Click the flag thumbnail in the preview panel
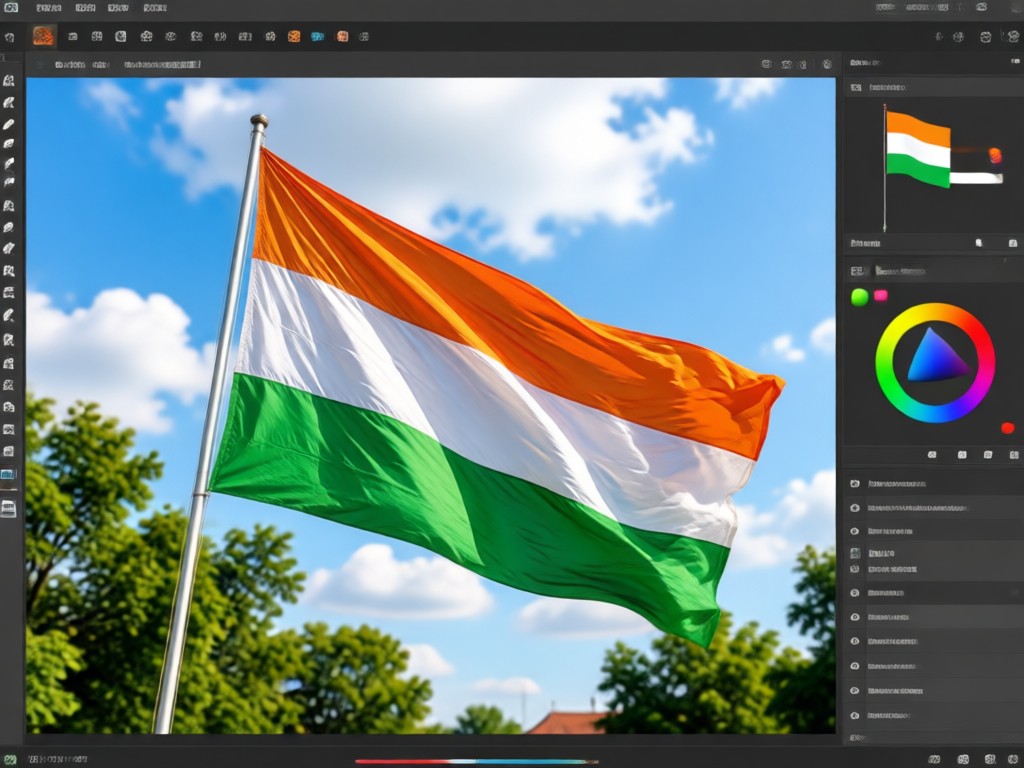 pyautogui.click(x=918, y=150)
